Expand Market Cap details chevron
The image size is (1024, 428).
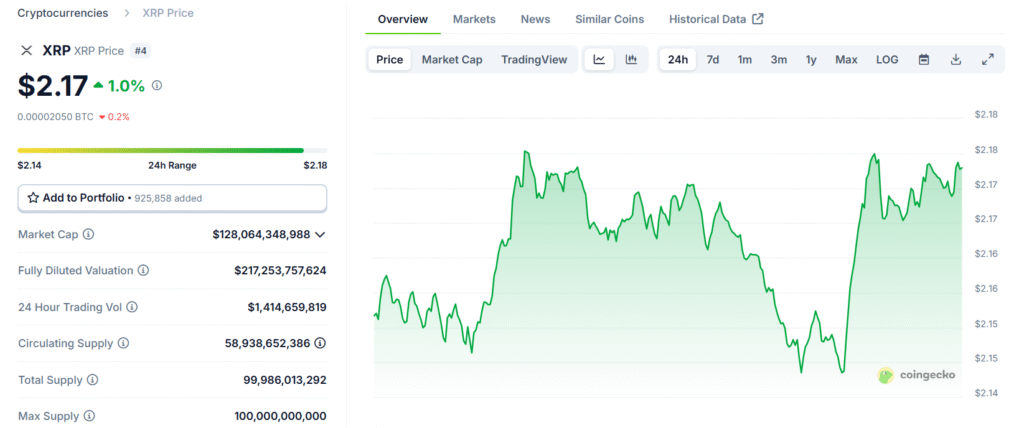320,235
